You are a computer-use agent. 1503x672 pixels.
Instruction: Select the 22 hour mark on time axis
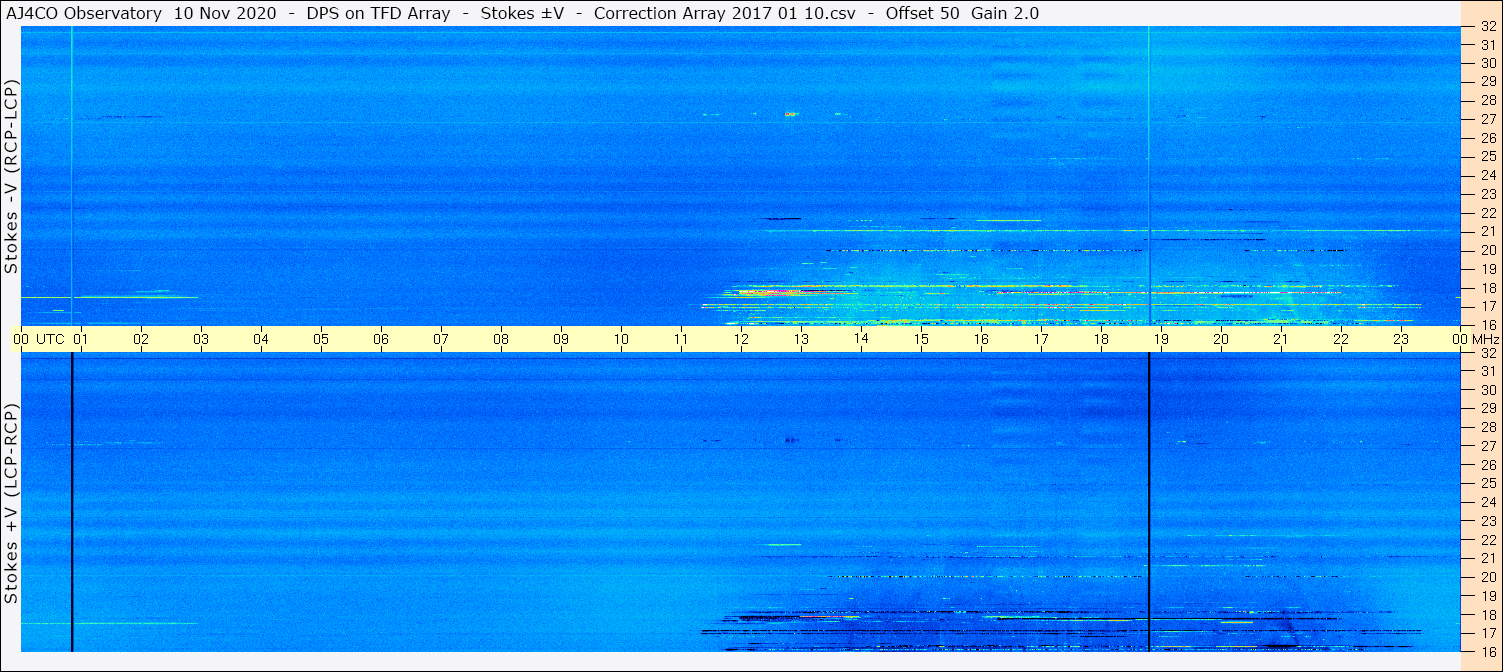click(x=1341, y=339)
